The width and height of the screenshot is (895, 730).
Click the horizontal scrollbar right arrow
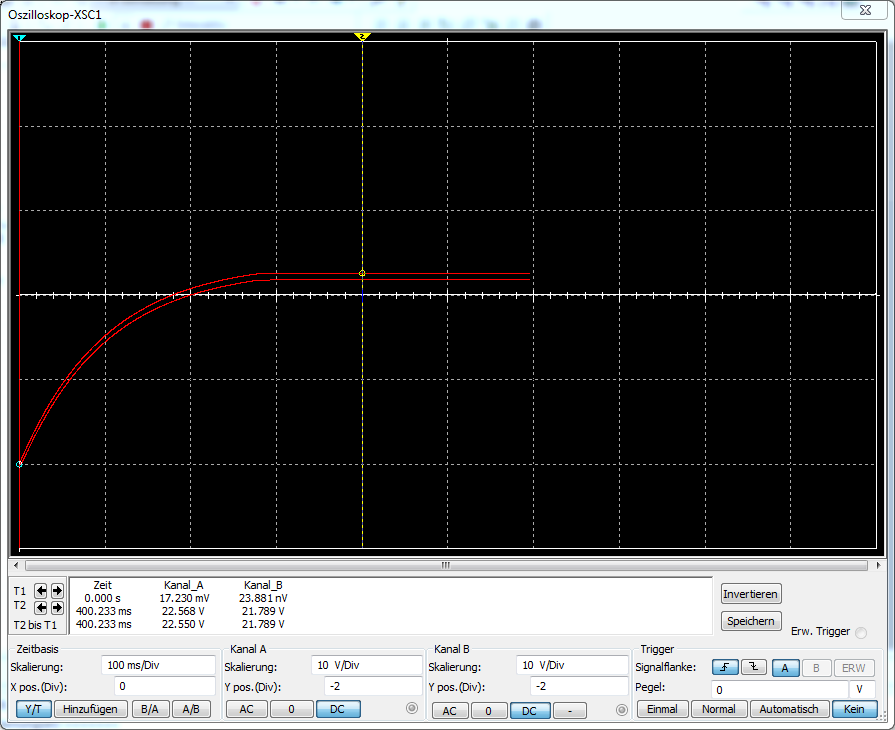pyautogui.click(x=878, y=566)
